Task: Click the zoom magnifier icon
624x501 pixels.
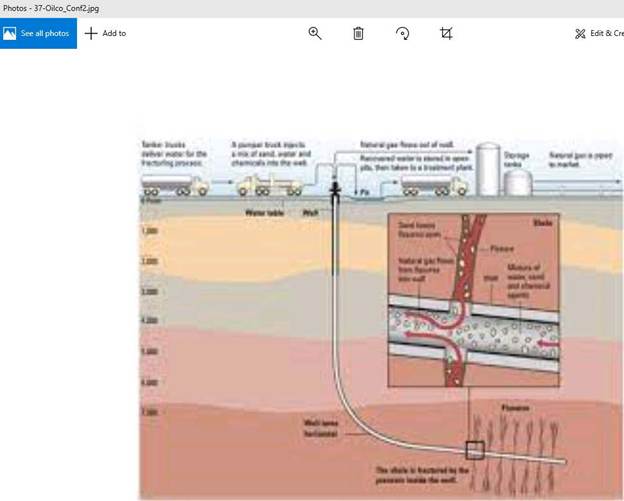Action: [315, 33]
